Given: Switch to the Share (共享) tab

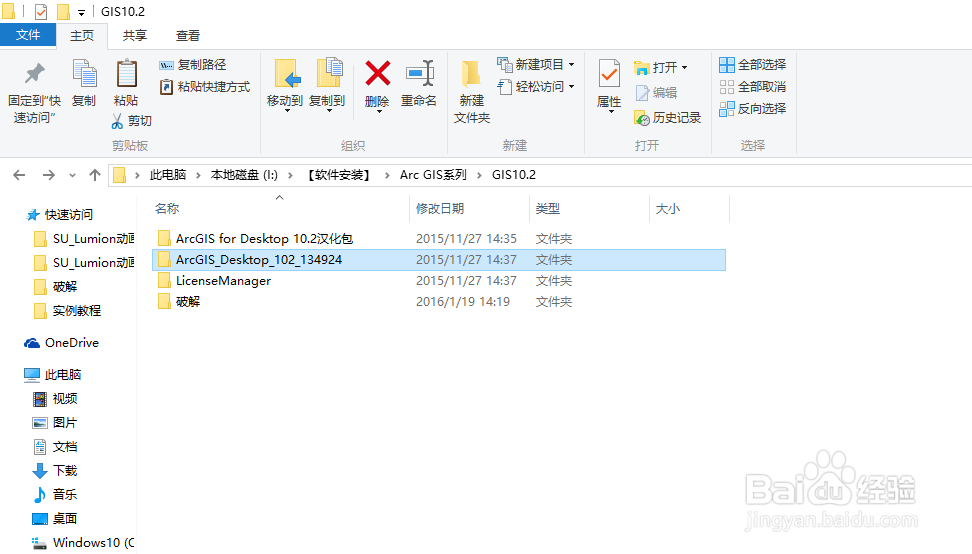Looking at the screenshot, I should click(x=135, y=36).
